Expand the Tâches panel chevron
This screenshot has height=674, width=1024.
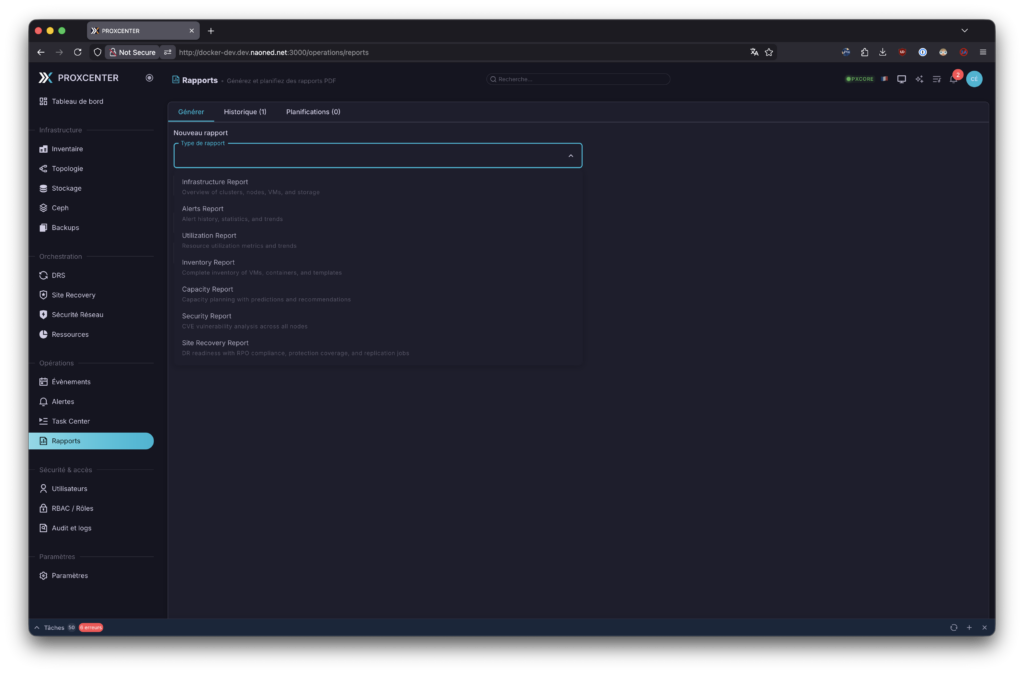38,627
